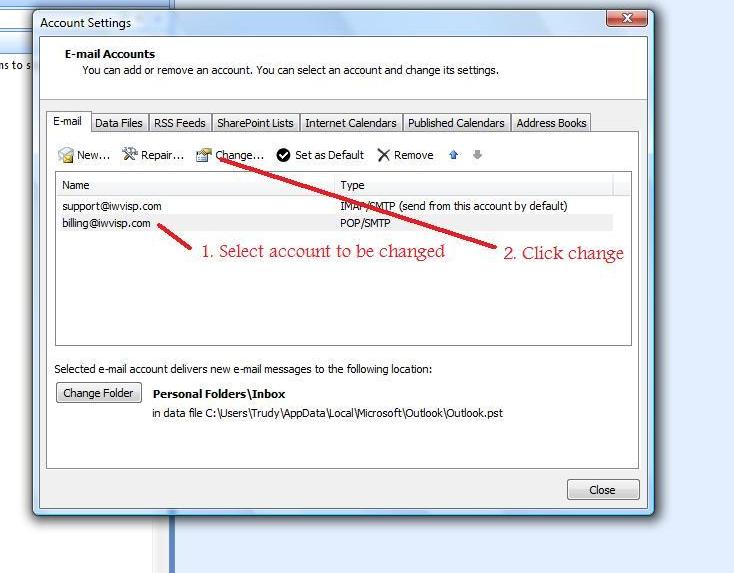Open the Internet Calendars tab
This screenshot has height=573, width=734.
coord(350,123)
